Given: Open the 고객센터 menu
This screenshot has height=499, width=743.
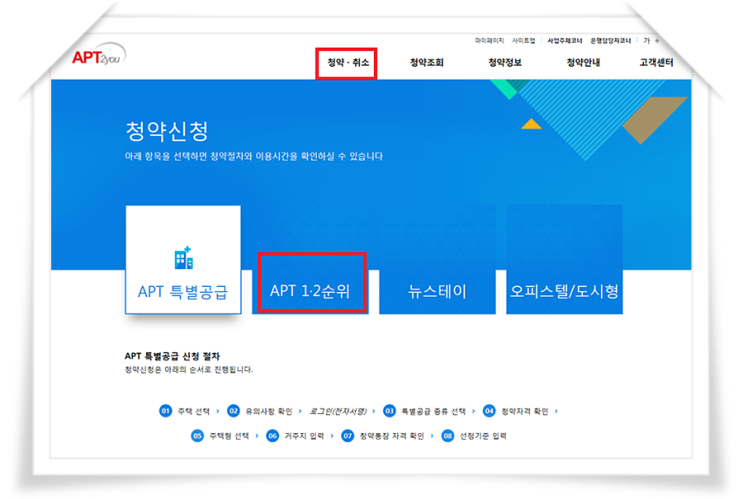Looking at the screenshot, I should (656, 63).
